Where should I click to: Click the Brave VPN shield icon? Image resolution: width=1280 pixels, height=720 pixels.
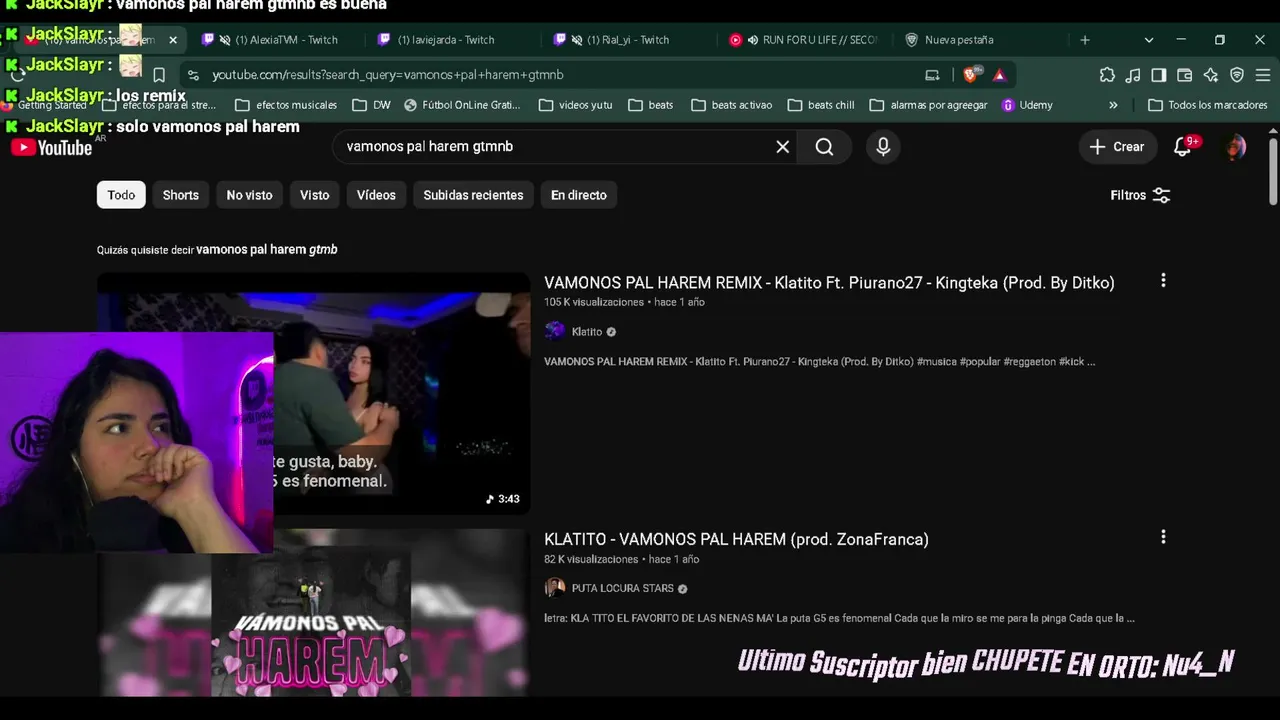tap(1237, 75)
